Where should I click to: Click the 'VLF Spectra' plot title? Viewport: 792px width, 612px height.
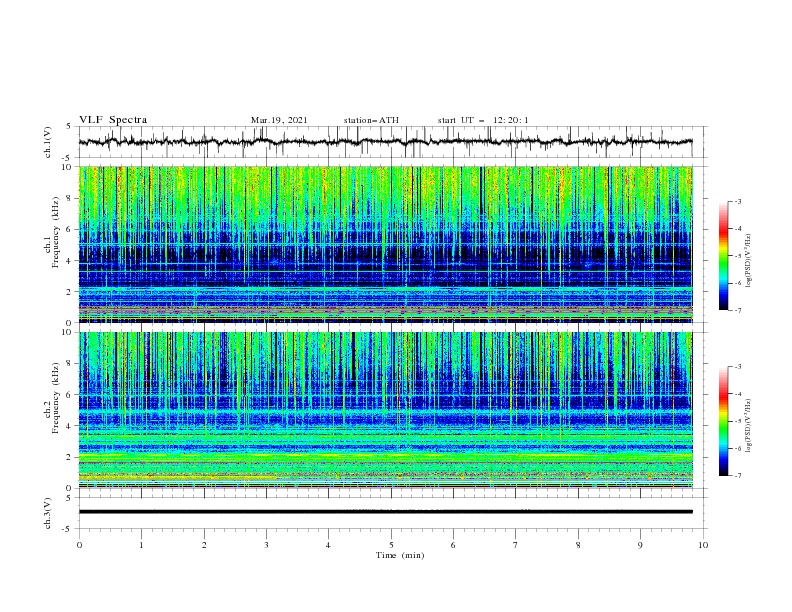pos(113,120)
